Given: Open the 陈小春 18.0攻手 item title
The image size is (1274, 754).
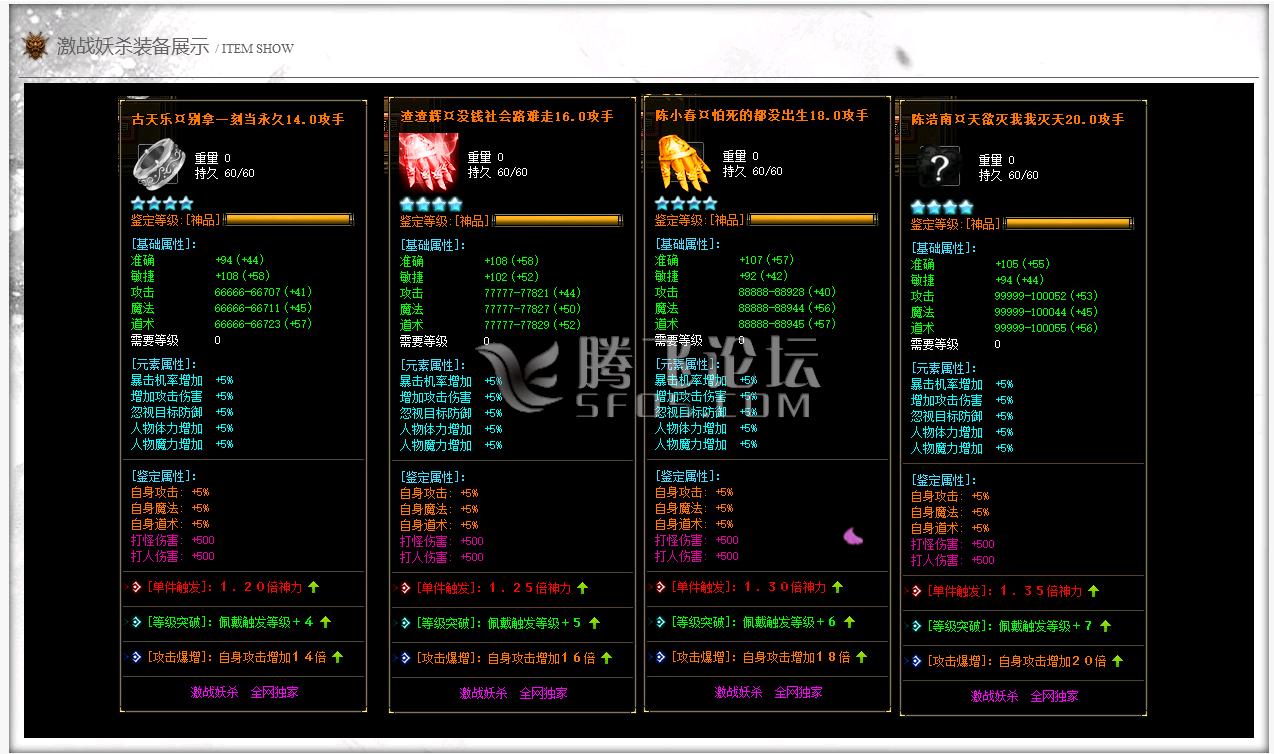Looking at the screenshot, I should coord(762,116).
